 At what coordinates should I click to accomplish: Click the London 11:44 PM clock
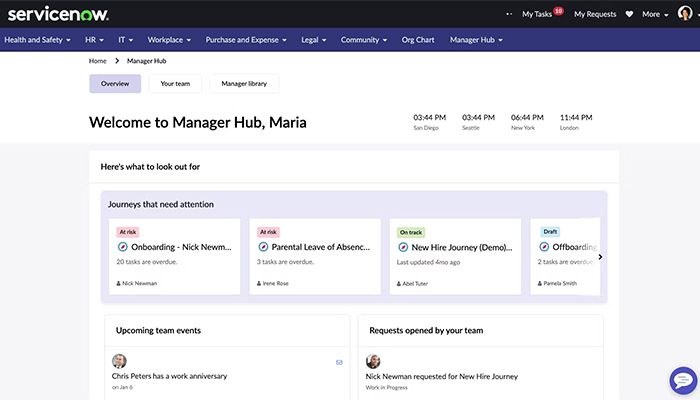click(576, 122)
